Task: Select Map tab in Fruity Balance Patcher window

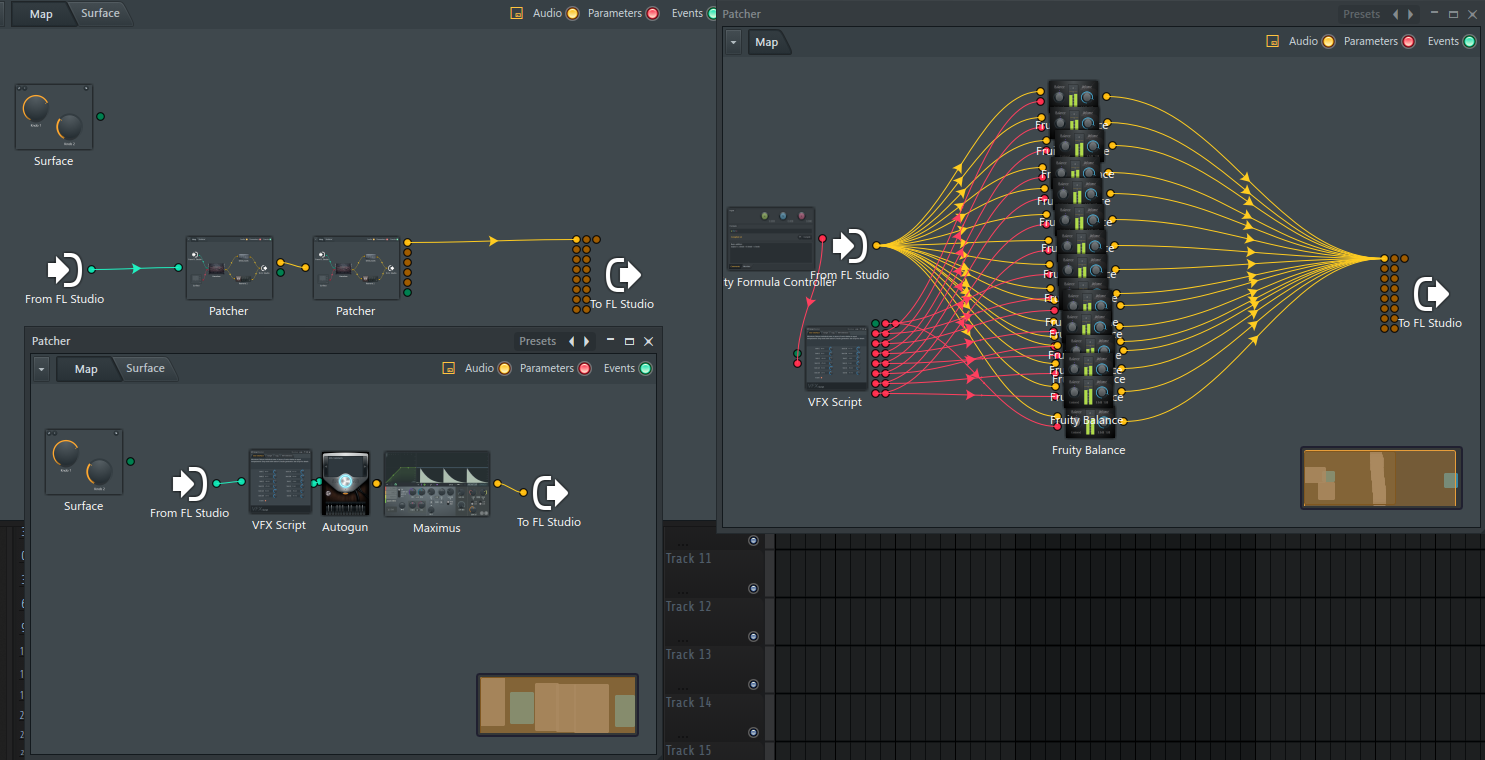Action: [x=766, y=42]
